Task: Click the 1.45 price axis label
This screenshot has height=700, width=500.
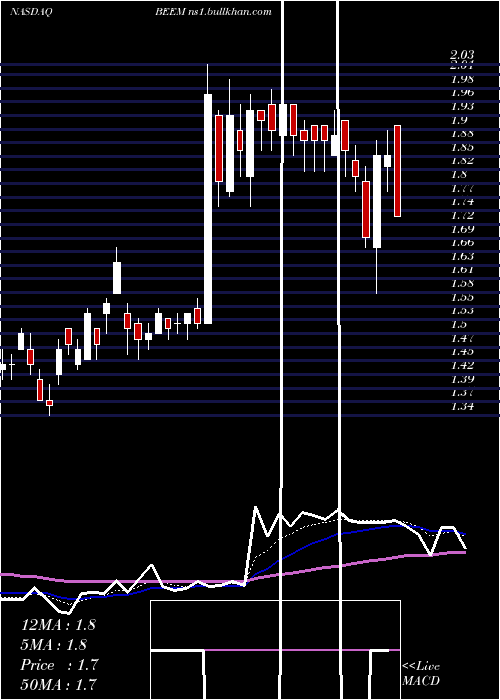Action: point(462,352)
